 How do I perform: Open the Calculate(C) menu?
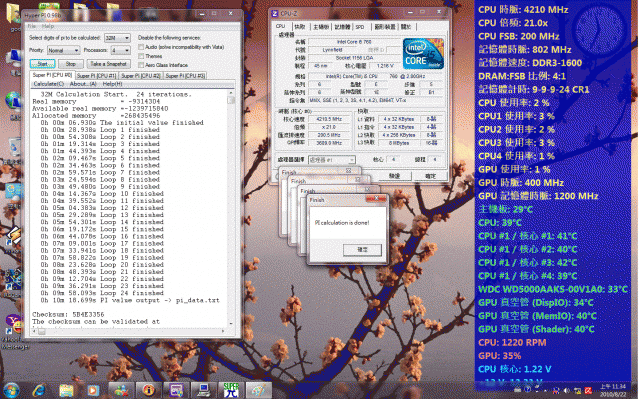pos(49,84)
